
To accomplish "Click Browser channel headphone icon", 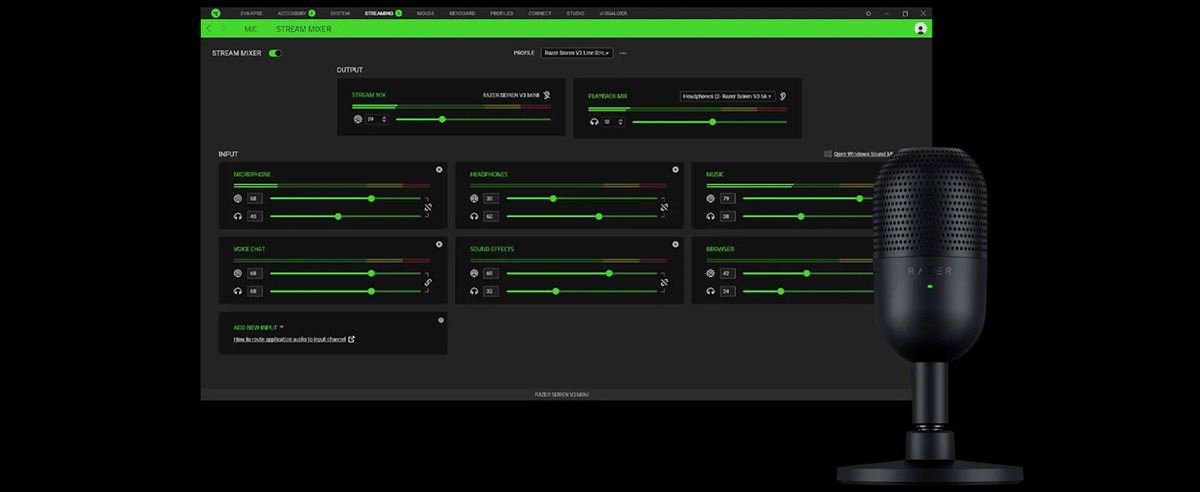I will [710, 291].
